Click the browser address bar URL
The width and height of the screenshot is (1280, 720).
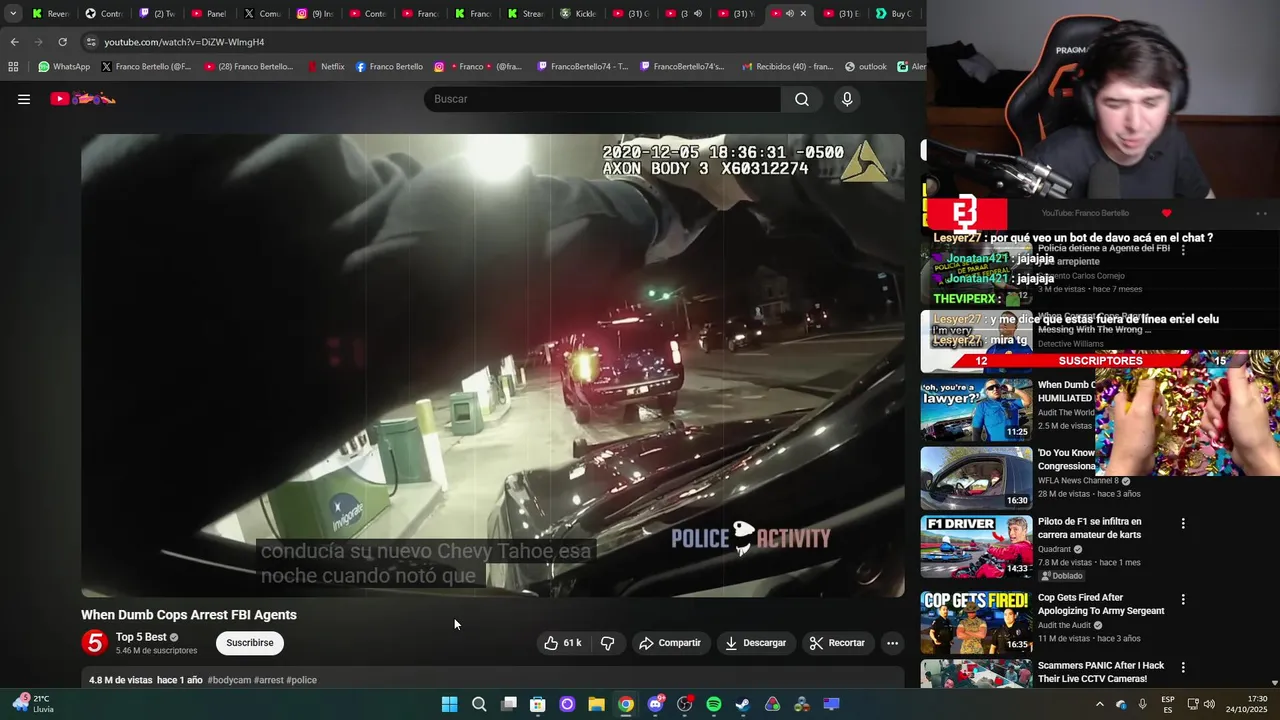click(185, 42)
